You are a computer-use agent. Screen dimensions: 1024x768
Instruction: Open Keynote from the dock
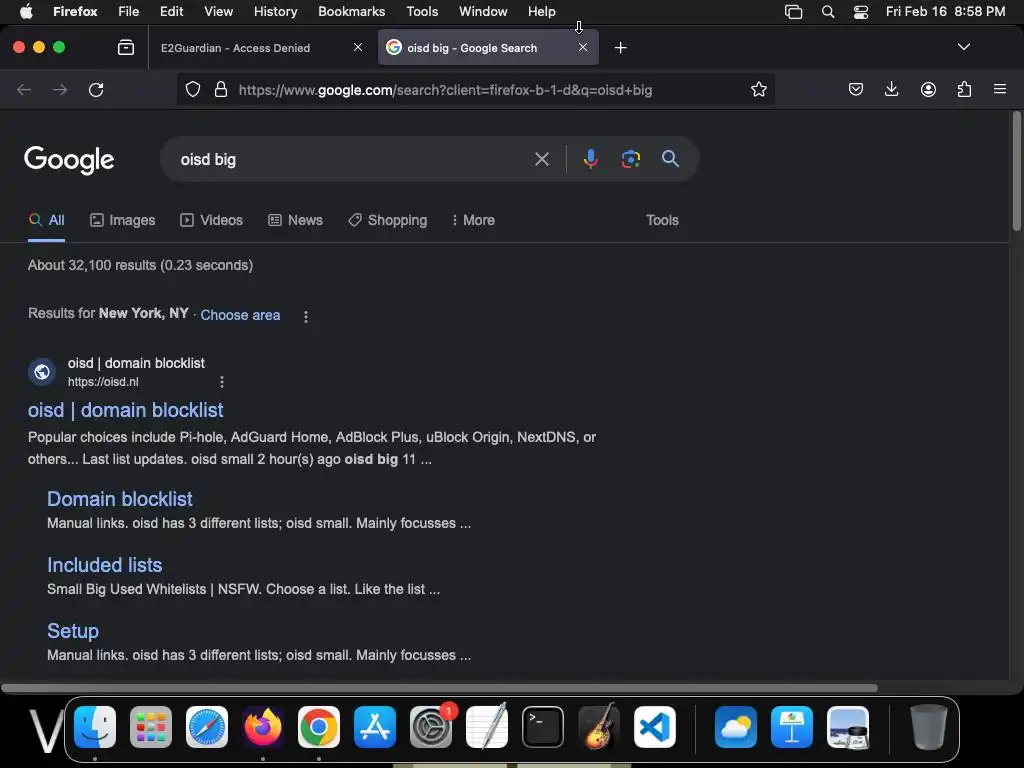(x=792, y=727)
